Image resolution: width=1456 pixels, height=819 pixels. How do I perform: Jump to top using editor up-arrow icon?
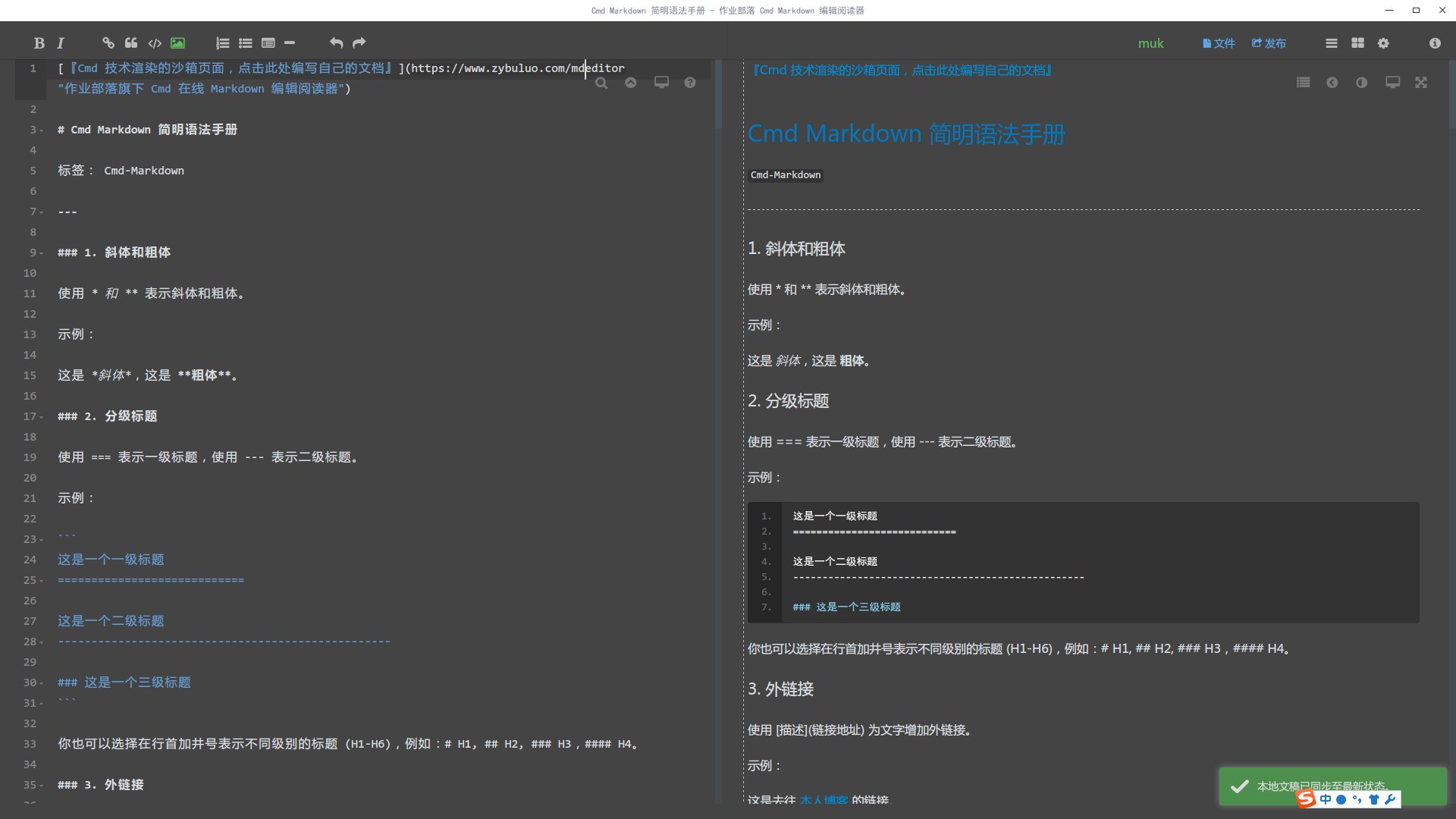630,83
